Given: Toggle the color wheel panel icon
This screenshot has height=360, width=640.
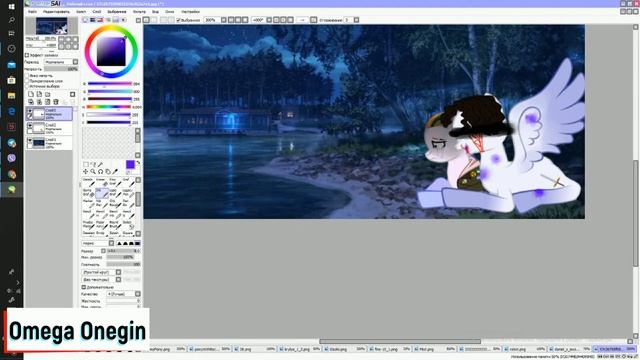Looking at the screenshot, I should click(85, 20).
